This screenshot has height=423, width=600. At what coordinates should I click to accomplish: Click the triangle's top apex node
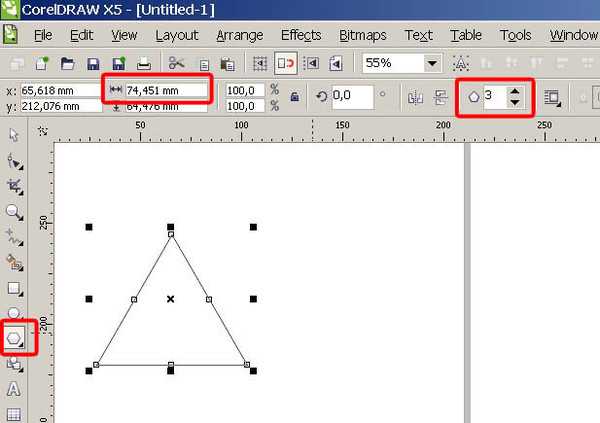pyautogui.click(x=171, y=234)
